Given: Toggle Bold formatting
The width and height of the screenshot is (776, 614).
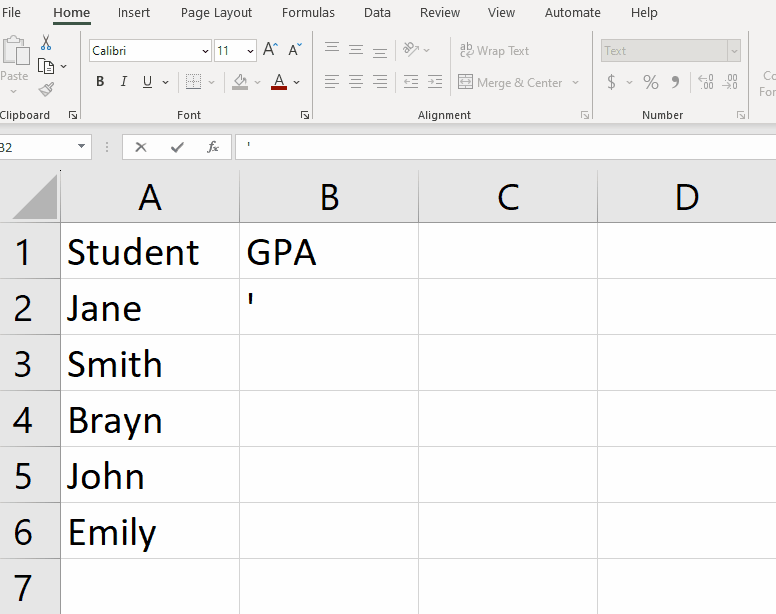Looking at the screenshot, I should [x=100, y=82].
